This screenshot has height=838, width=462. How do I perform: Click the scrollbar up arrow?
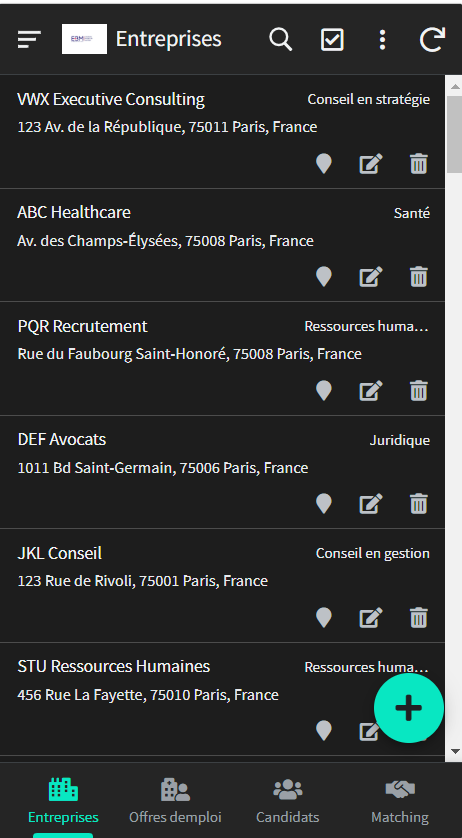point(455,86)
